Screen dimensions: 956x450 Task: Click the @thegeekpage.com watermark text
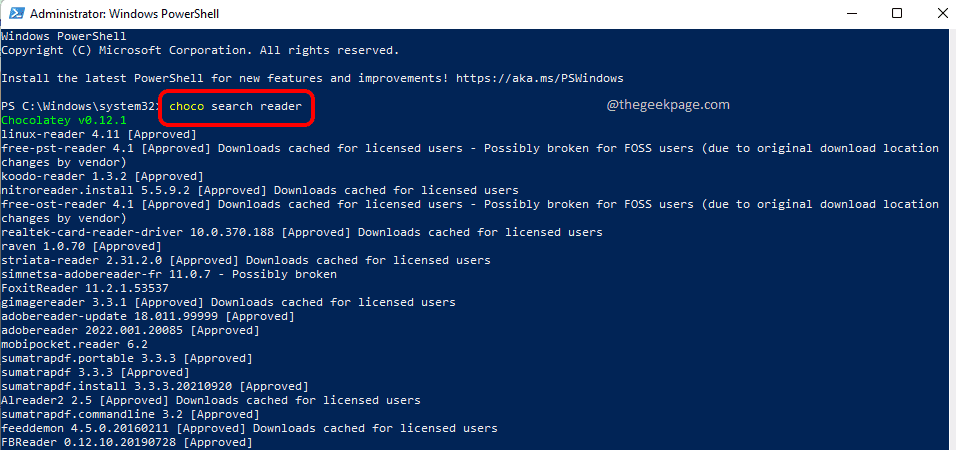[668, 104]
